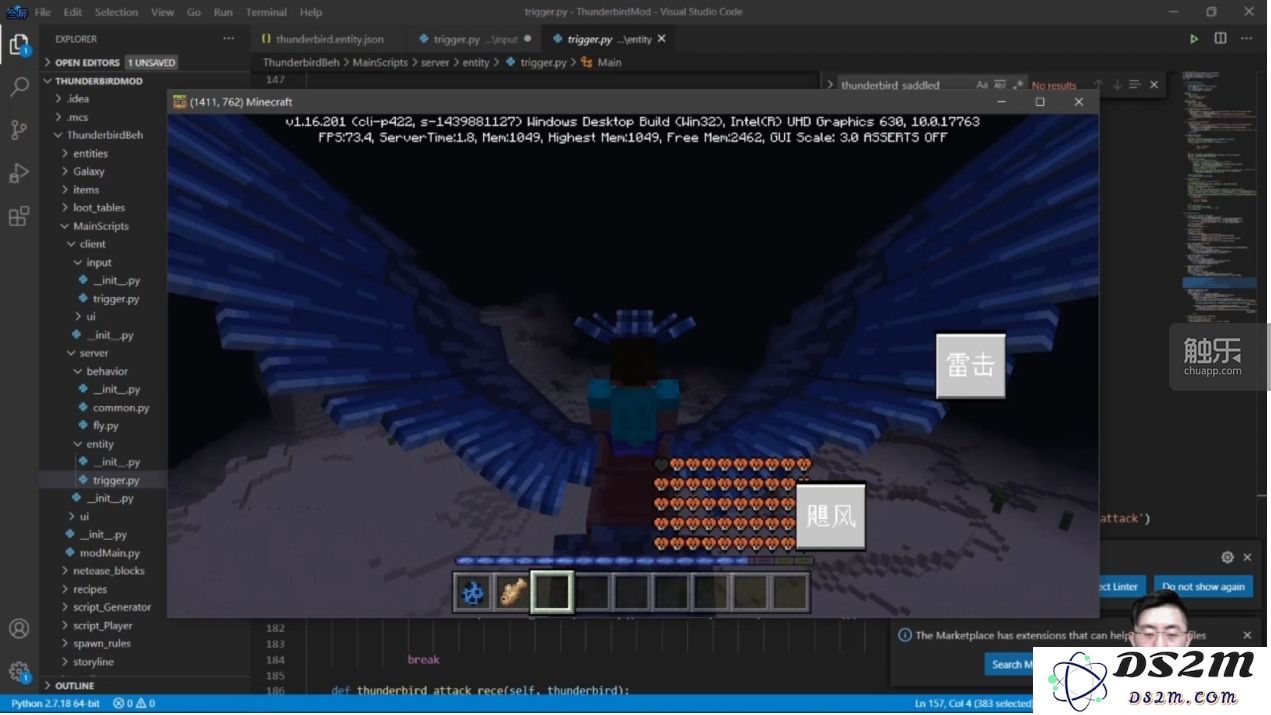Close the trigger.py entity tab
The width and height of the screenshot is (1271, 715).
(x=661, y=39)
